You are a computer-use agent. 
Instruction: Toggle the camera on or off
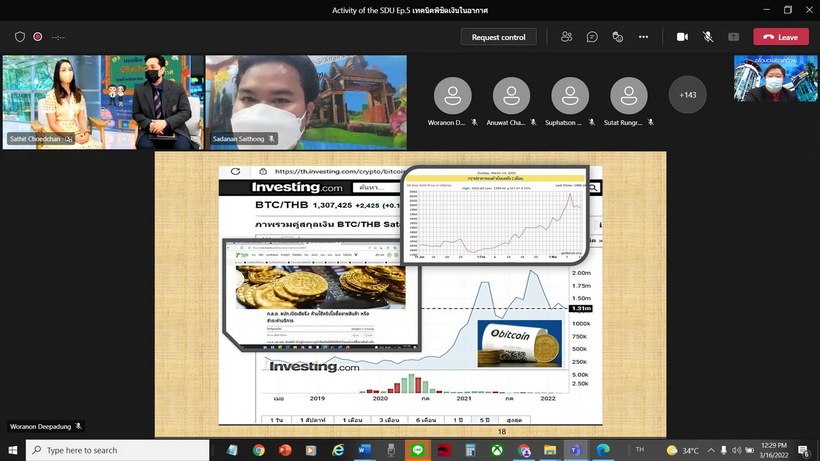(682, 37)
